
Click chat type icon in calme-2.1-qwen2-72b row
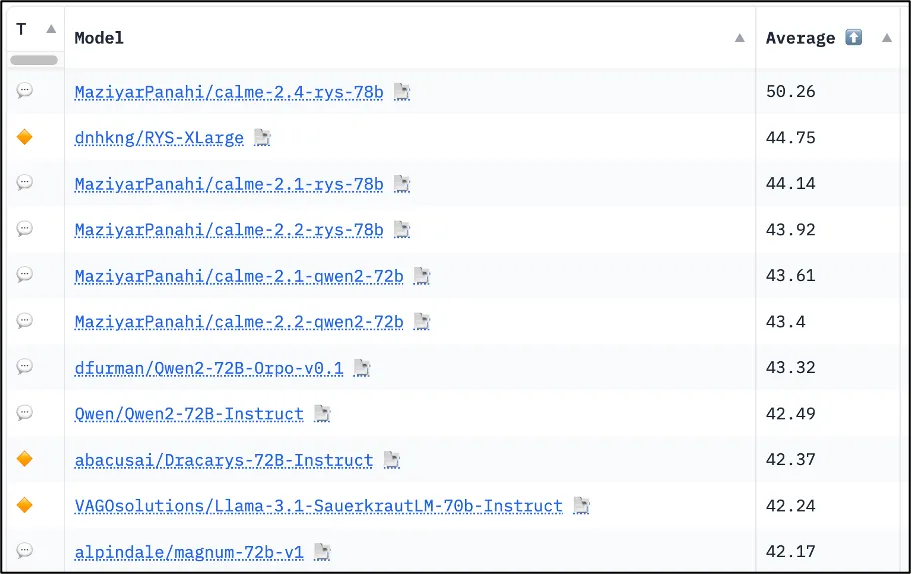click(x=24, y=274)
